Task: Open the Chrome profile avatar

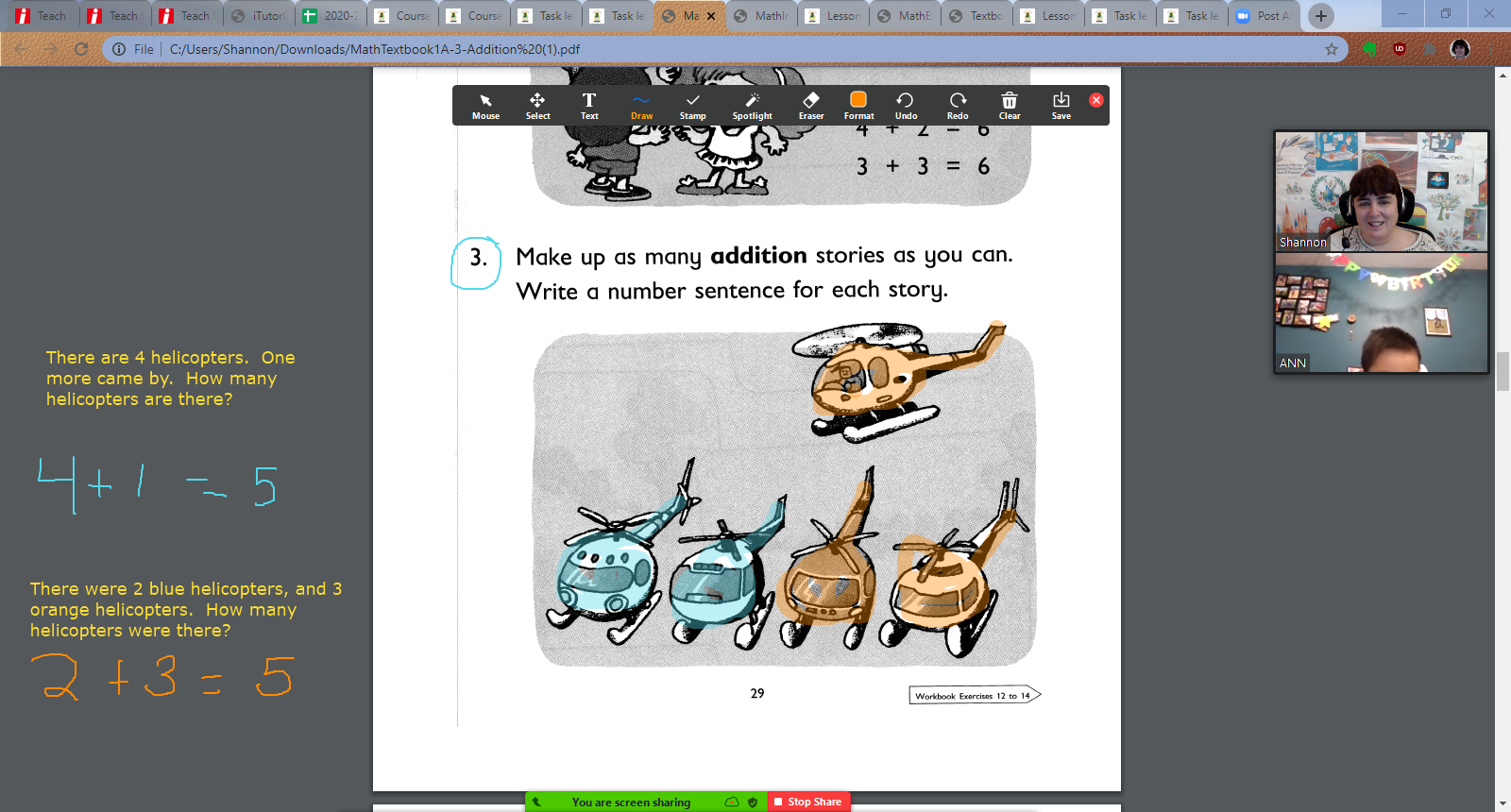Action: pos(1460,49)
